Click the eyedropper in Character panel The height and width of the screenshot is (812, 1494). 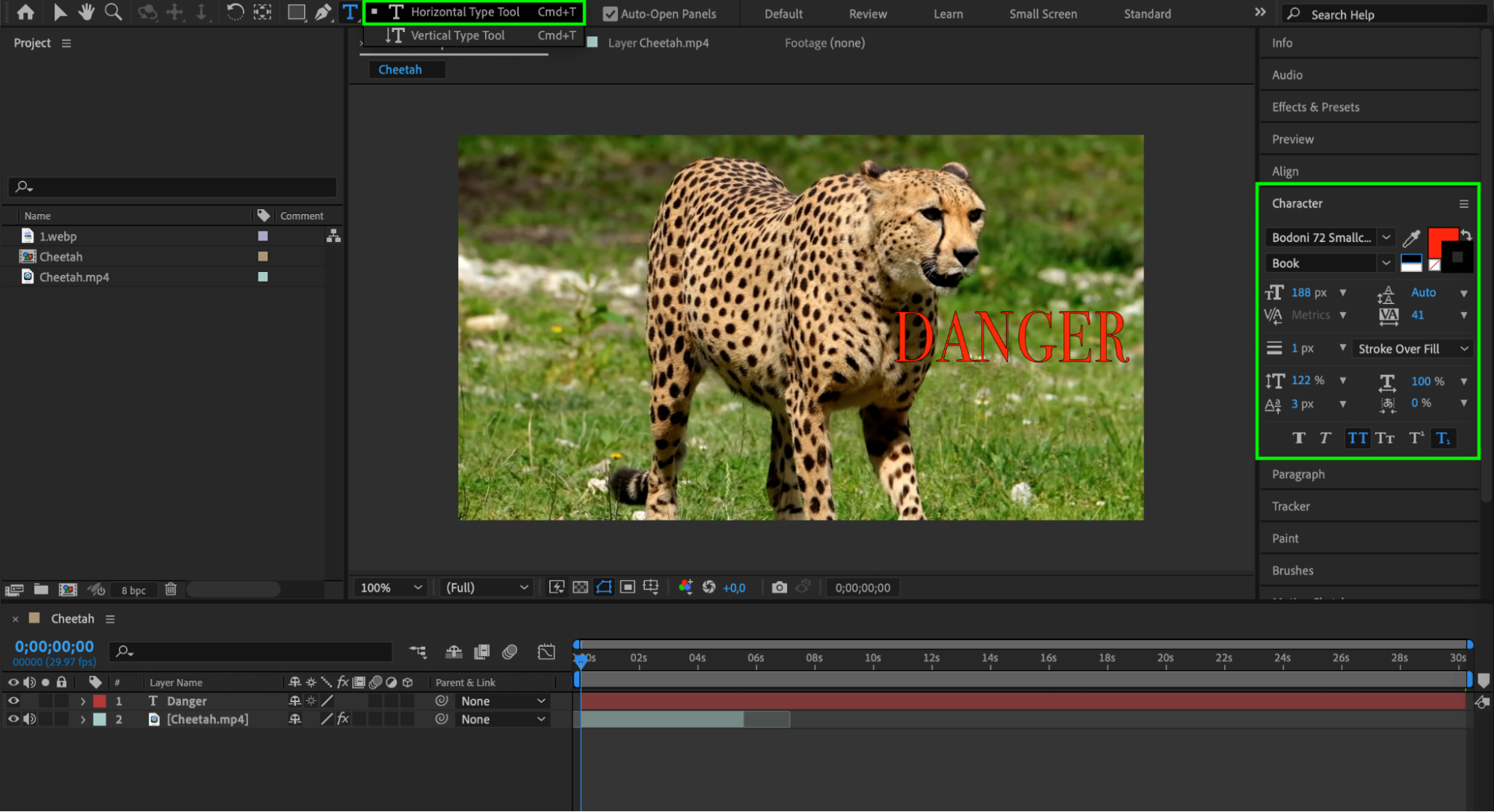click(1411, 238)
